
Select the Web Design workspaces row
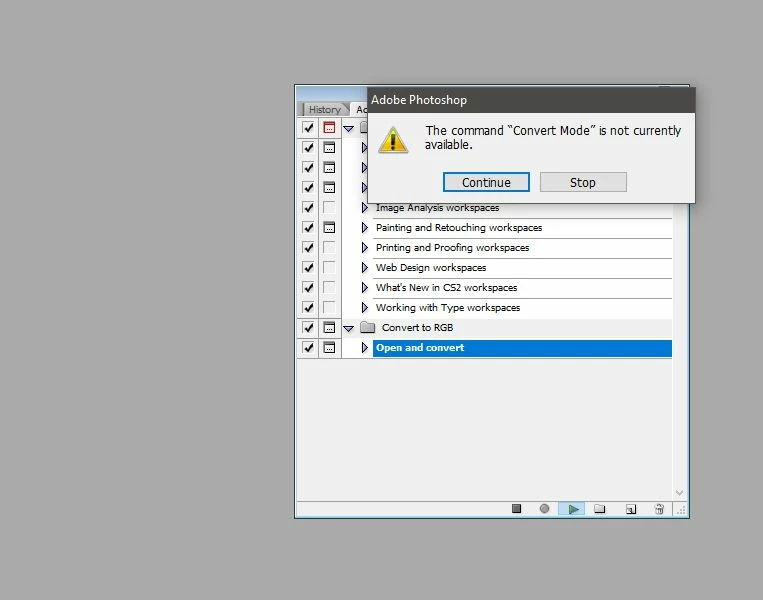522,267
